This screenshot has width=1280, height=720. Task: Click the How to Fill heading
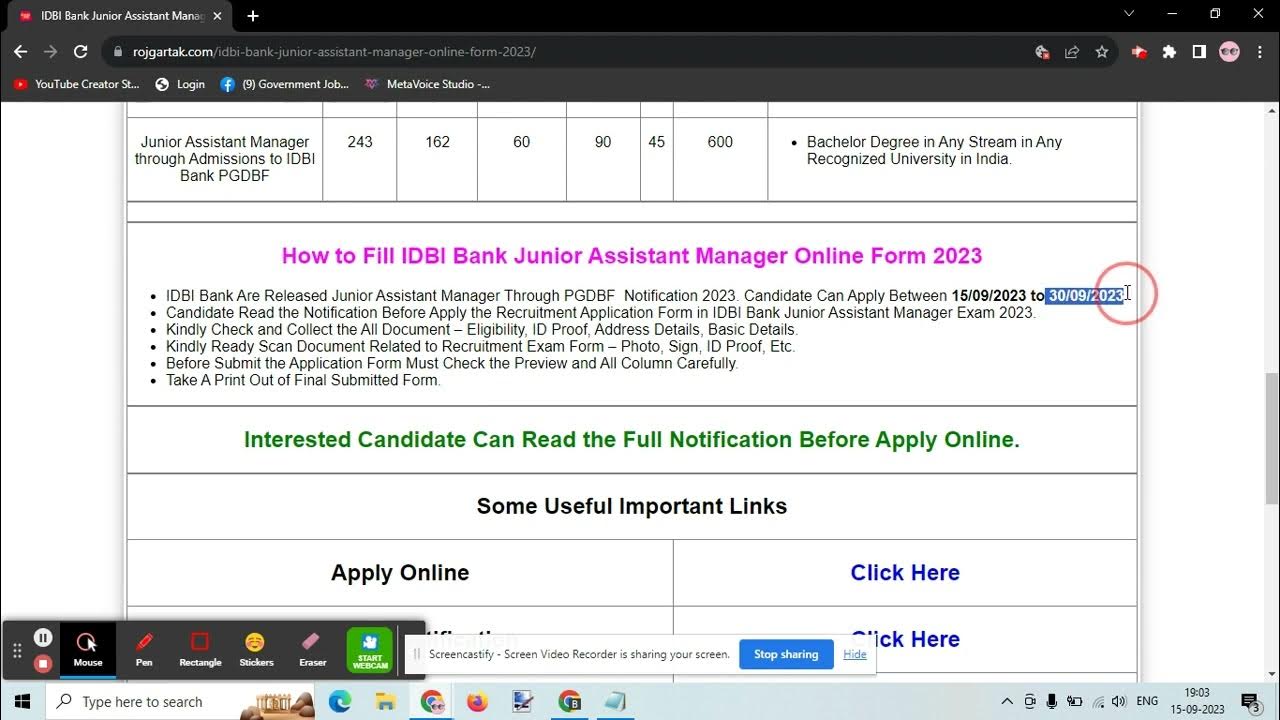tap(632, 256)
